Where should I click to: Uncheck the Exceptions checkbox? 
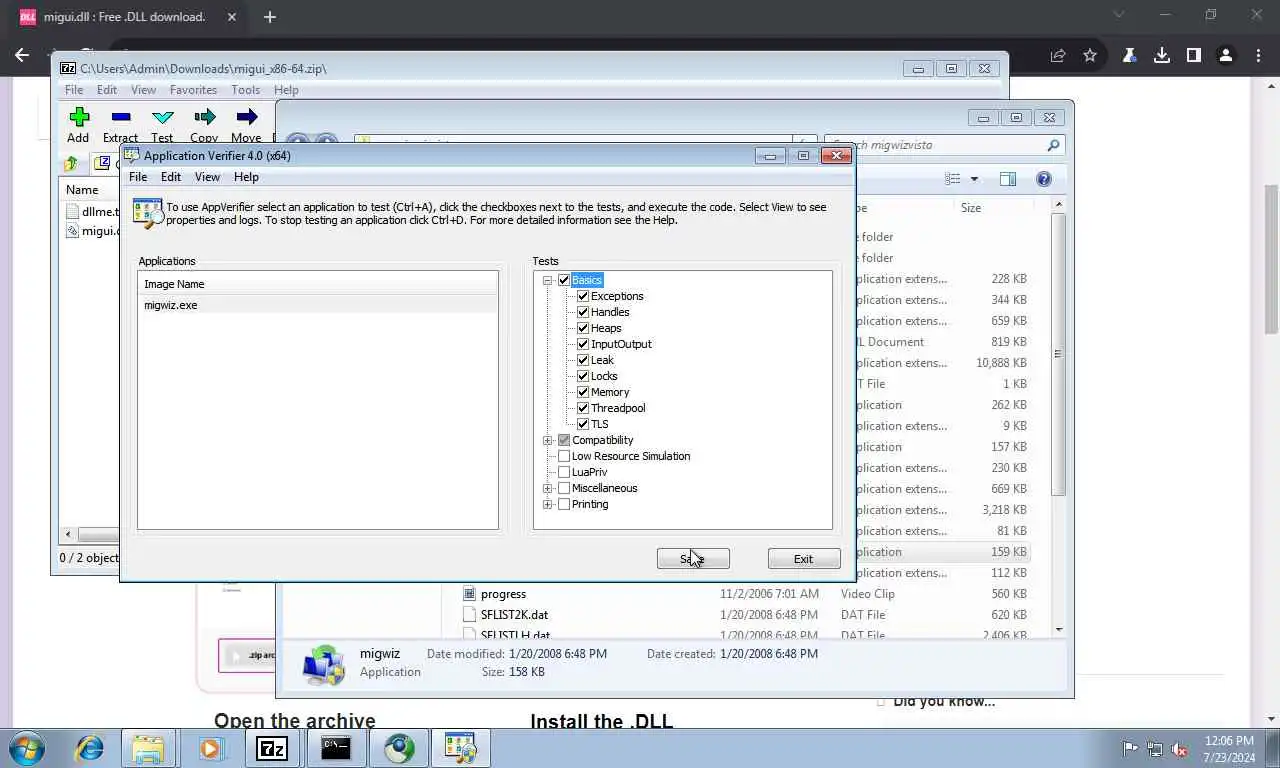tap(583, 296)
